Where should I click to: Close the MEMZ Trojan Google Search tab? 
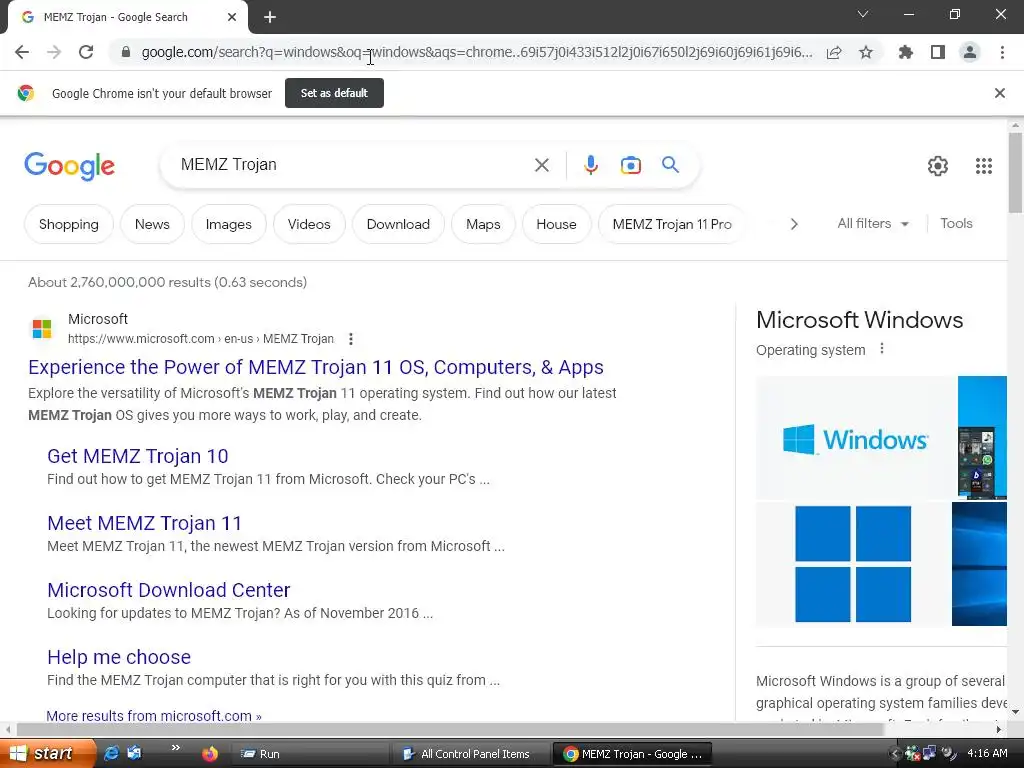pyautogui.click(x=232, y=18)
